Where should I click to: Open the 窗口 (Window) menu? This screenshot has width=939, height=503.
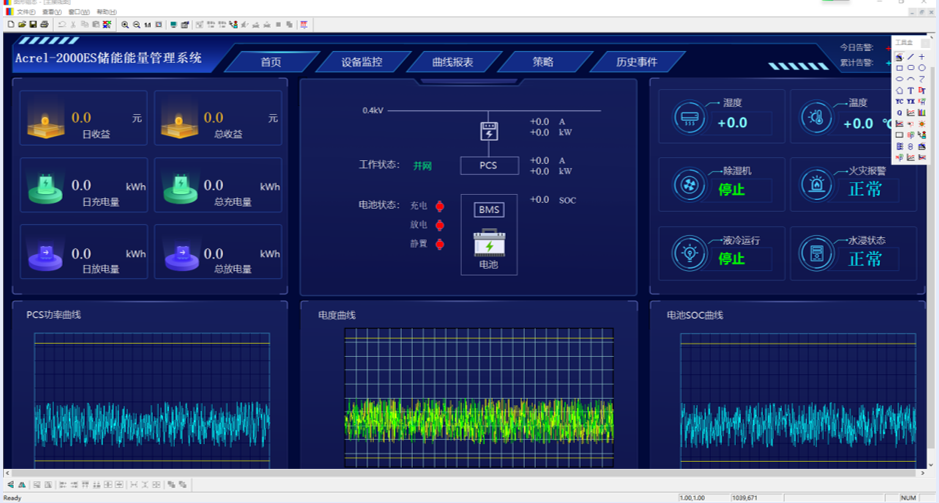pos(78,12)
